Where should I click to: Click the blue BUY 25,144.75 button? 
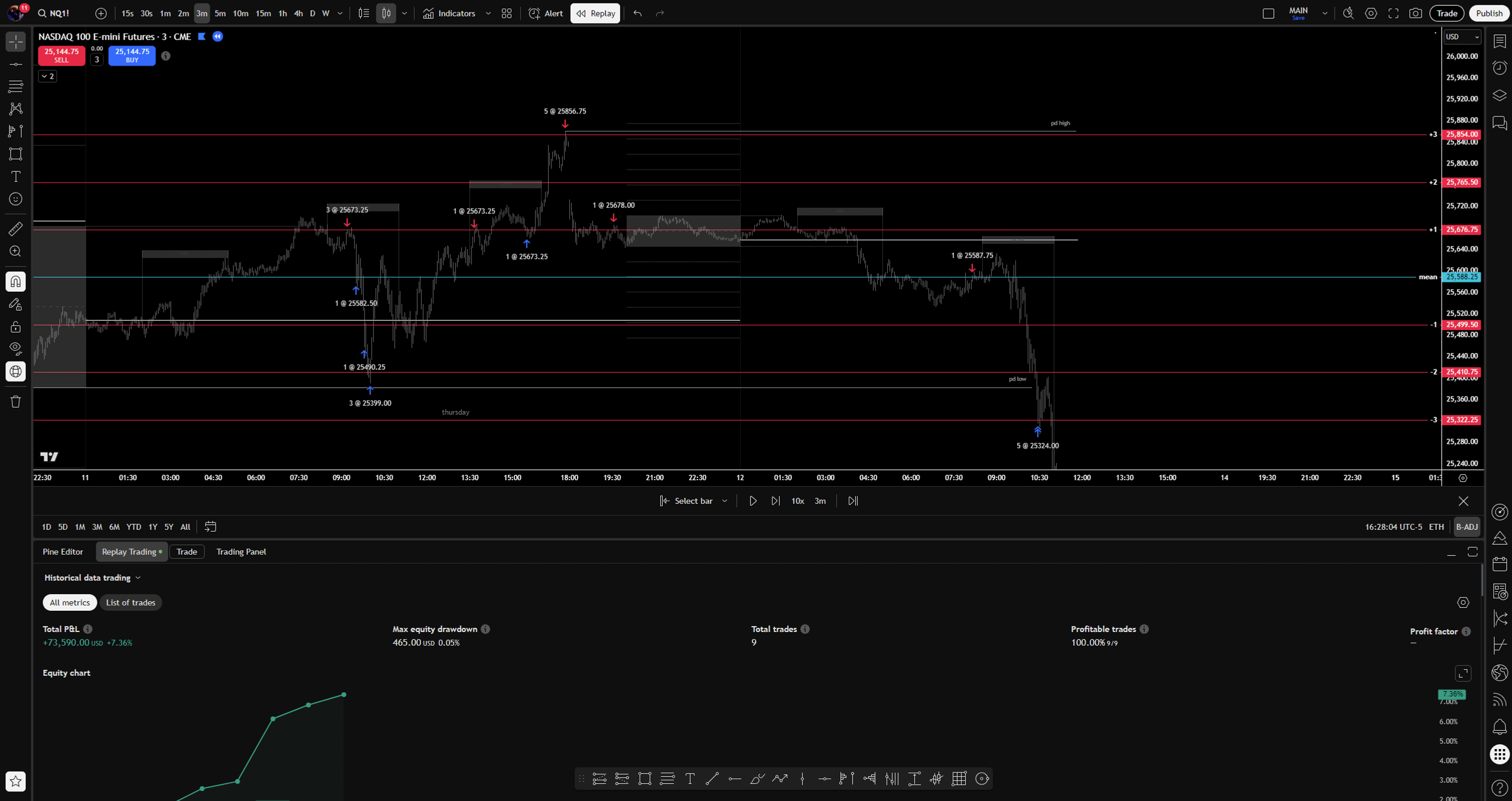click(132, 56)
